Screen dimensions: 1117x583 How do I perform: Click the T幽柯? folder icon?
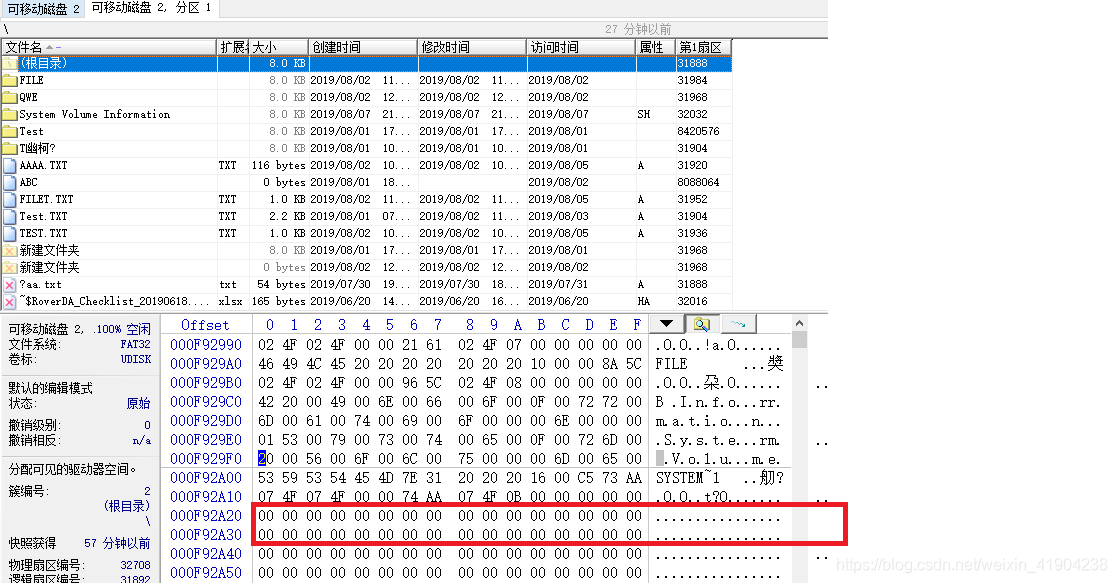click(10, 148)
